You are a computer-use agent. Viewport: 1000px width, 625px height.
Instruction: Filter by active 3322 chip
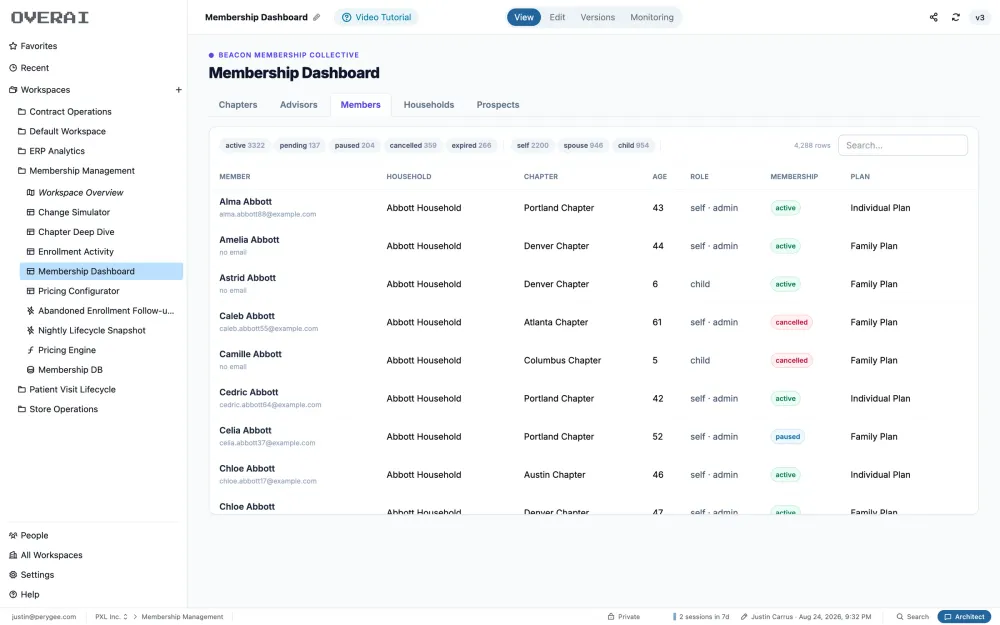[245, 145]
